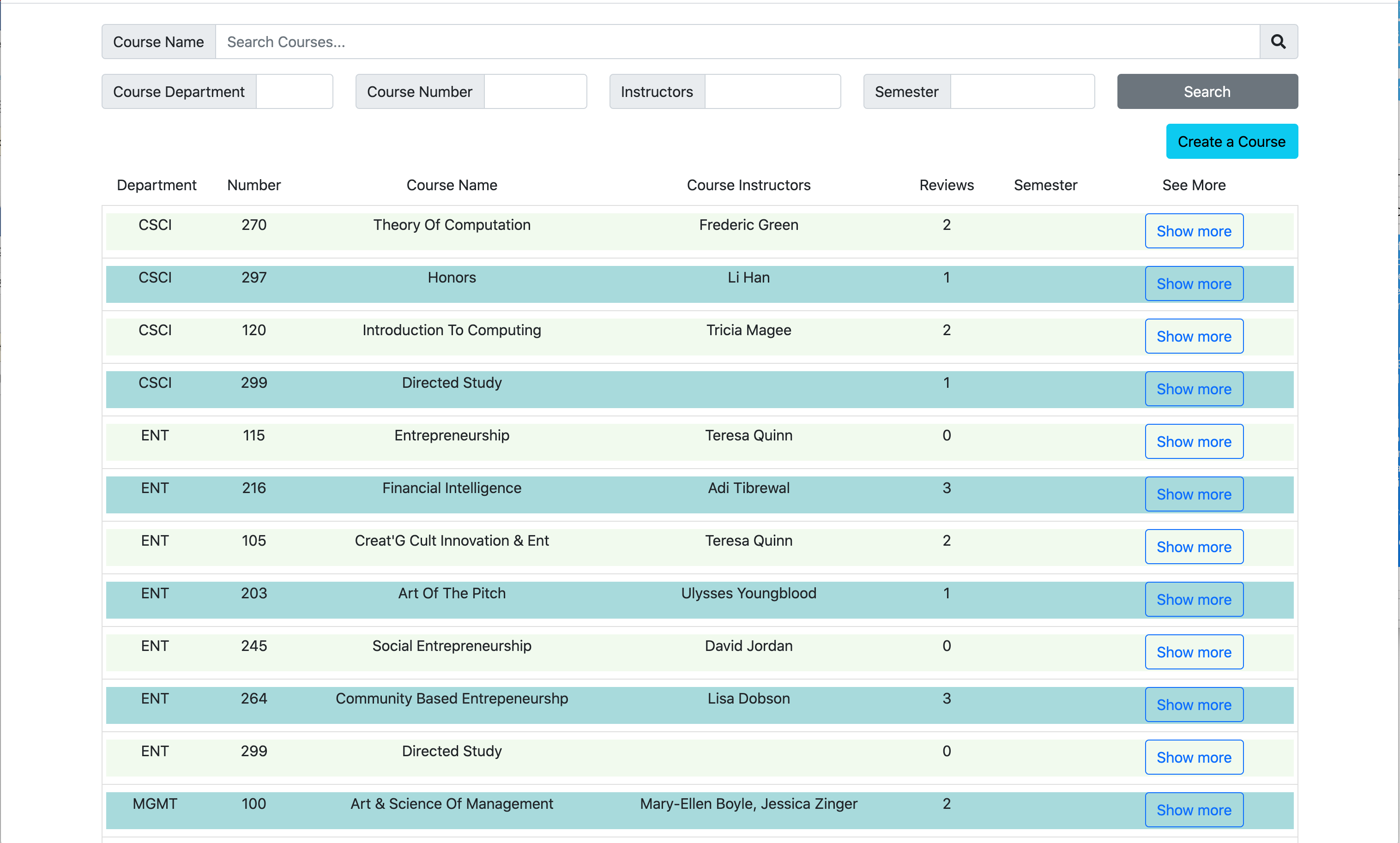Show more for Theory Of Computation
This screenshot has height=843, width=1400.
[x=1194, y=231]
